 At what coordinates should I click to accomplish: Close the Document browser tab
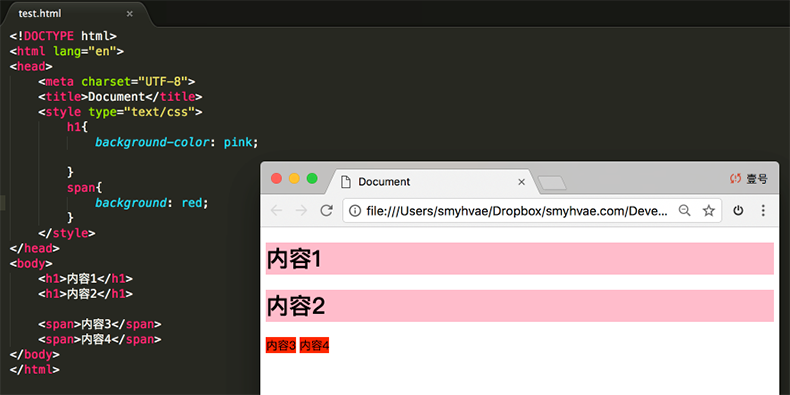point(521,182)
